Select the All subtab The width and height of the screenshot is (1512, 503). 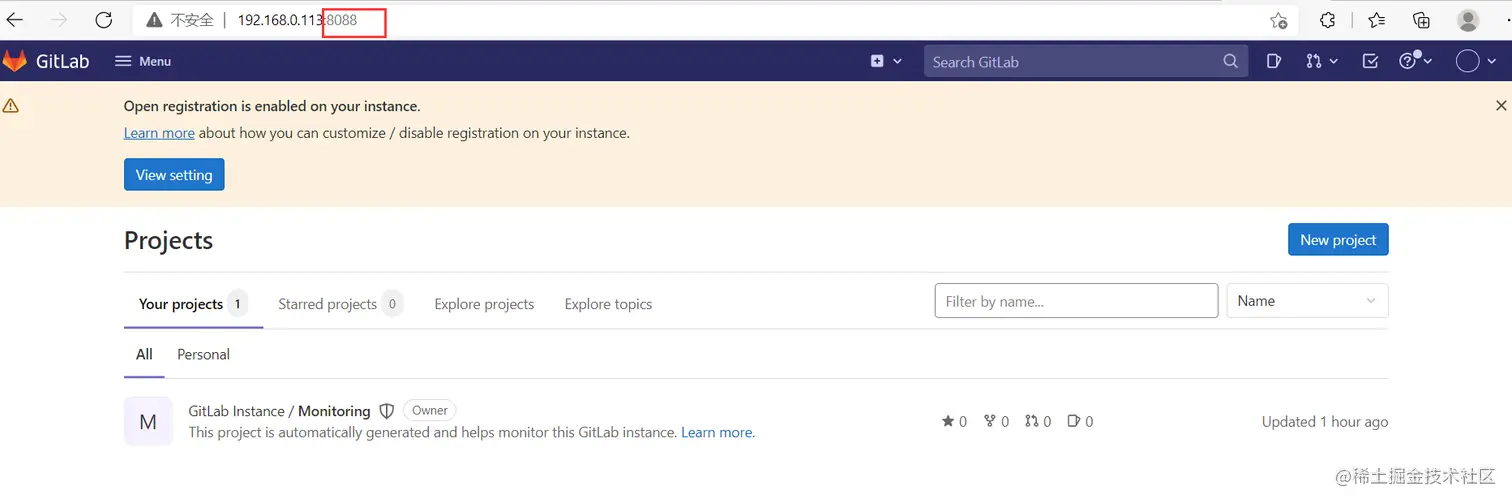pyautogui.click(x=144, y=354)
